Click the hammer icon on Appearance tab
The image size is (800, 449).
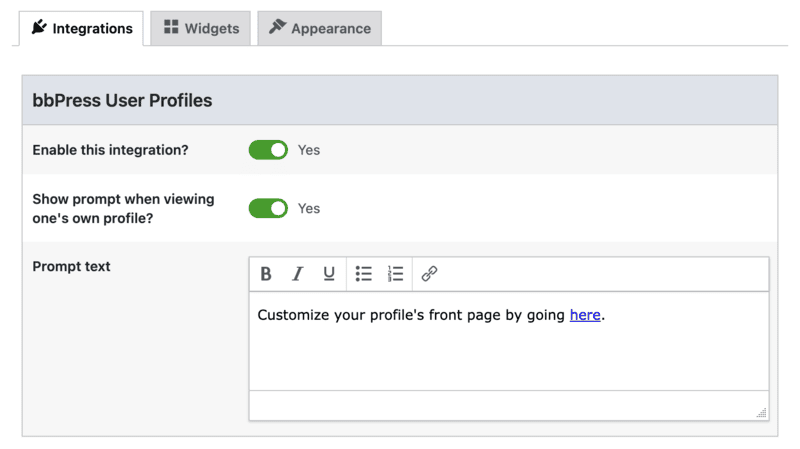tap(277, 27)
